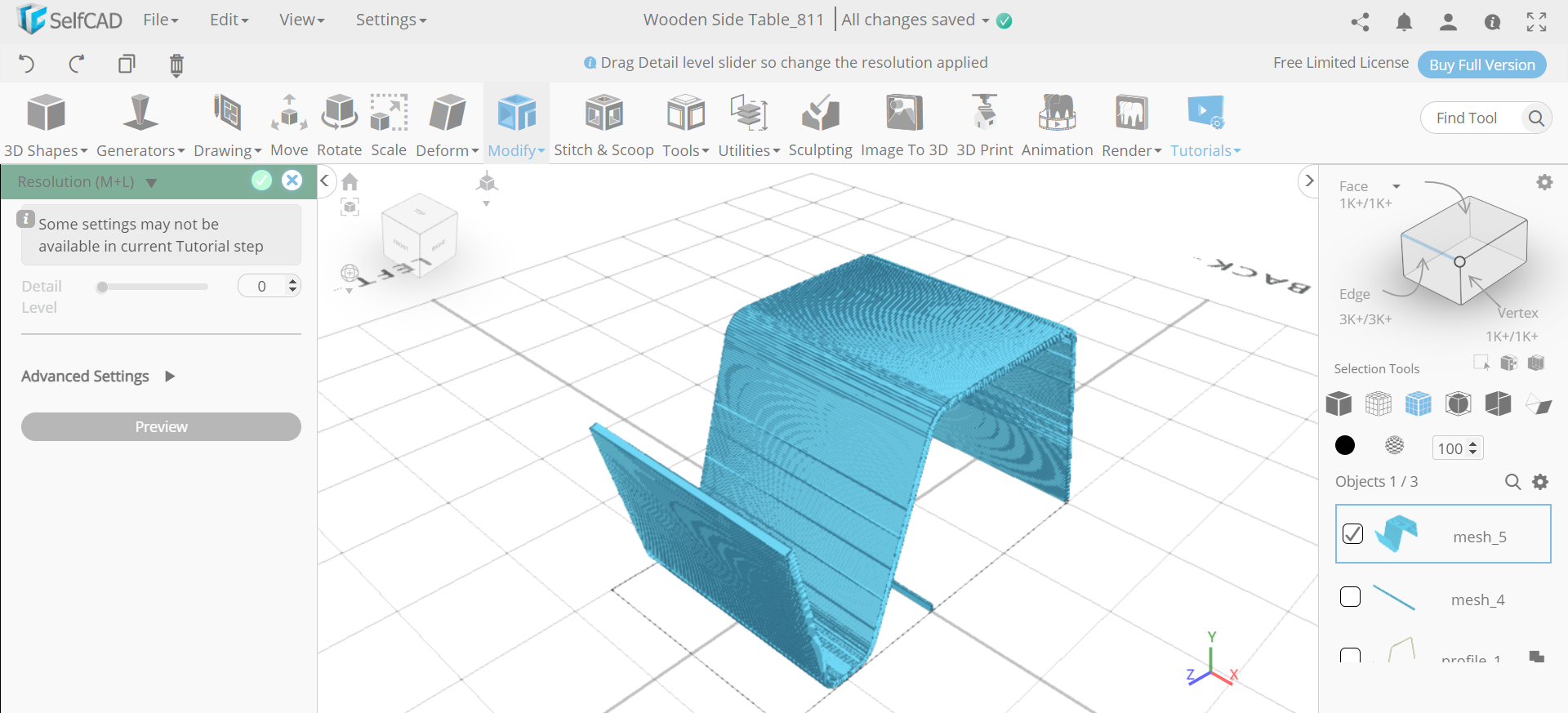This screenshot has height=713, width=1568.
Task: Click the opacity value 100 field
Action: pyautogui.click(x=1457, y=448)
